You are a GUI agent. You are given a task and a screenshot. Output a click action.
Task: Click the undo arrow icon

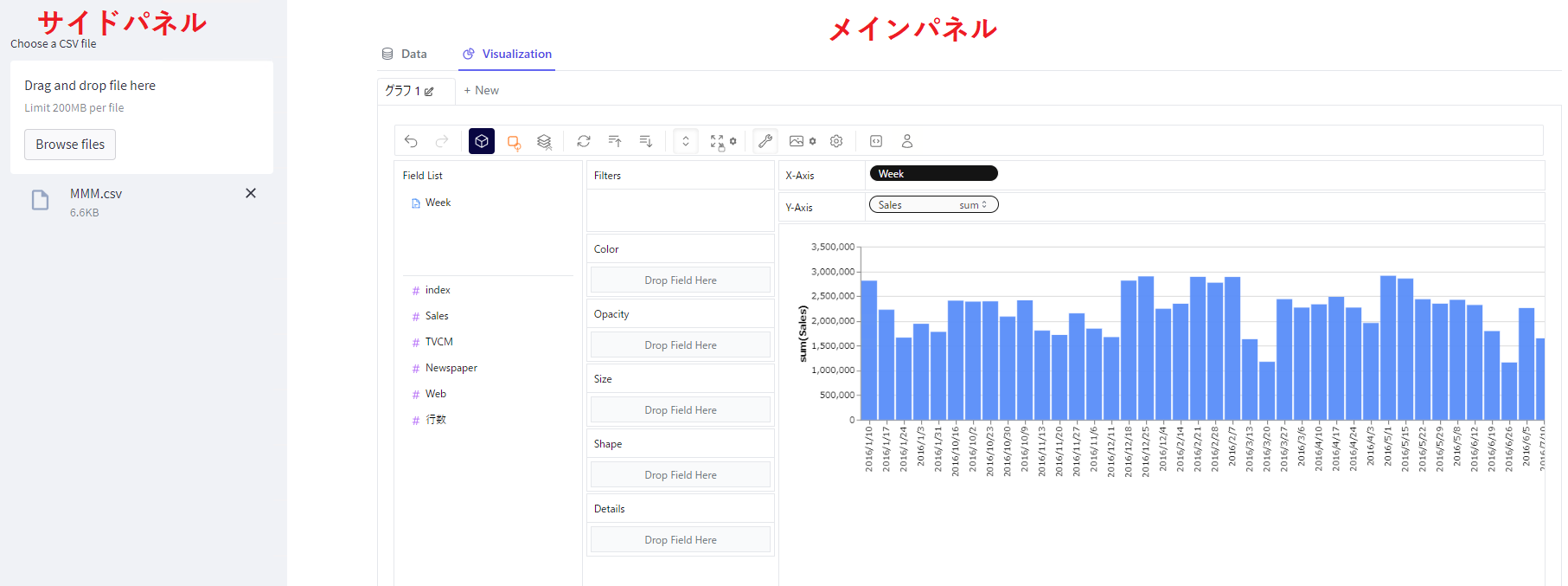pos(411,141)
